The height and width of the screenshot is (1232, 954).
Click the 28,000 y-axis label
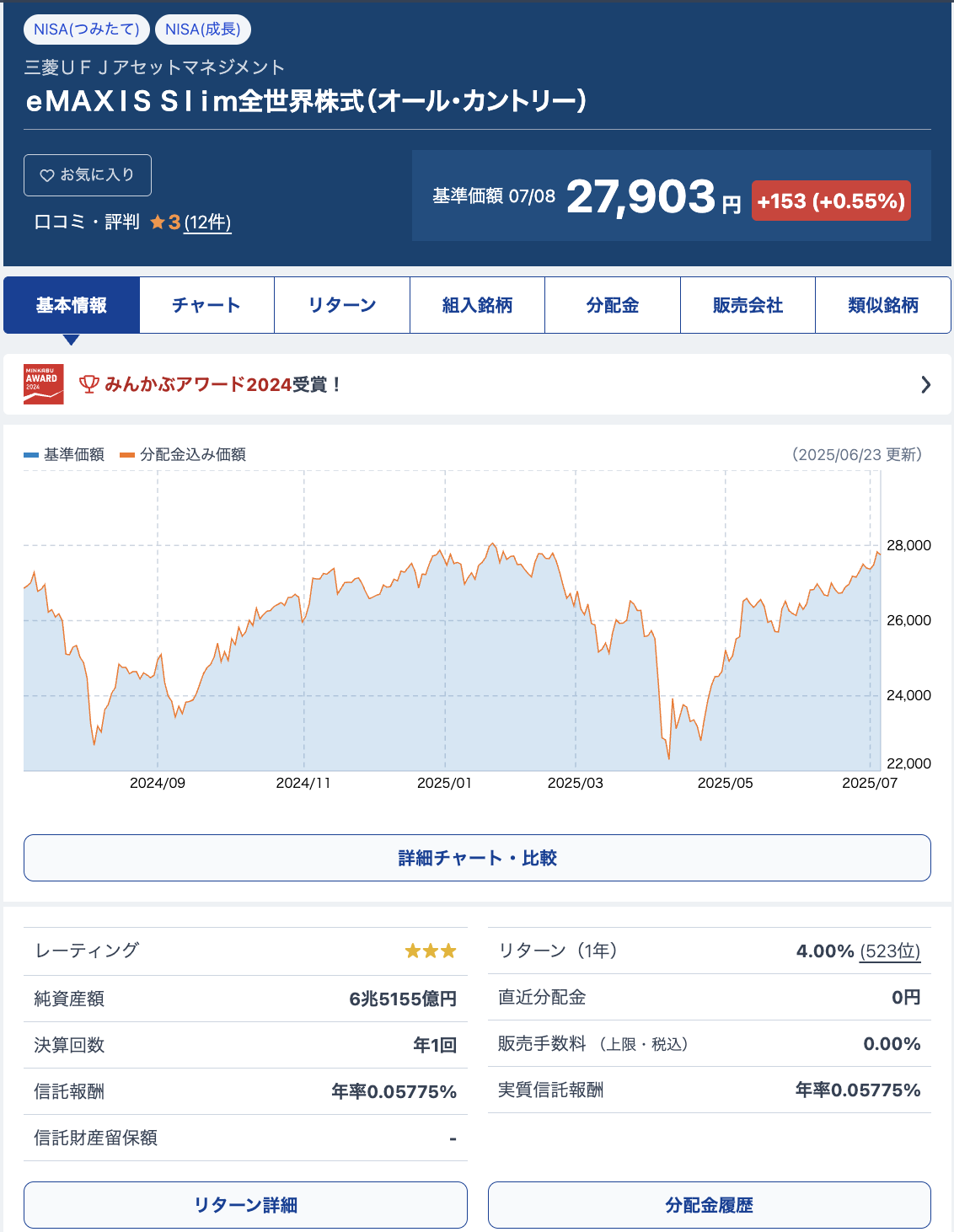(x=909, y=545)
